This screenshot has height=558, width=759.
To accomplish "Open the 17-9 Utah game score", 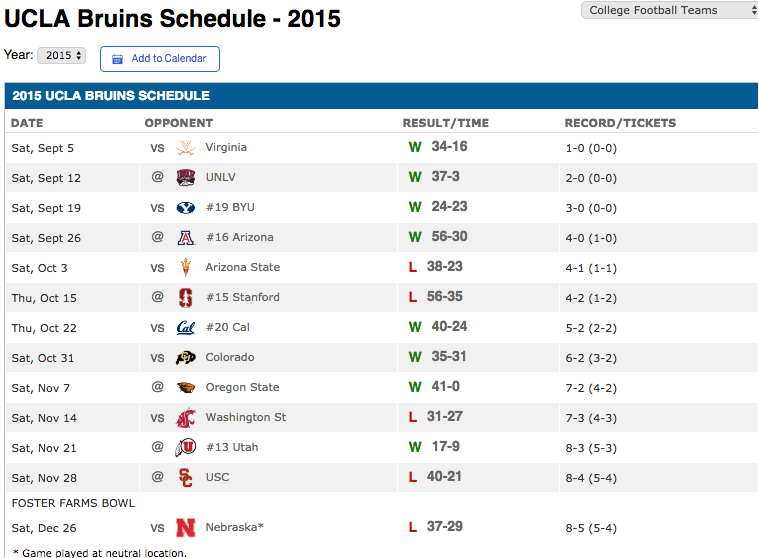I will coord(446,447).
